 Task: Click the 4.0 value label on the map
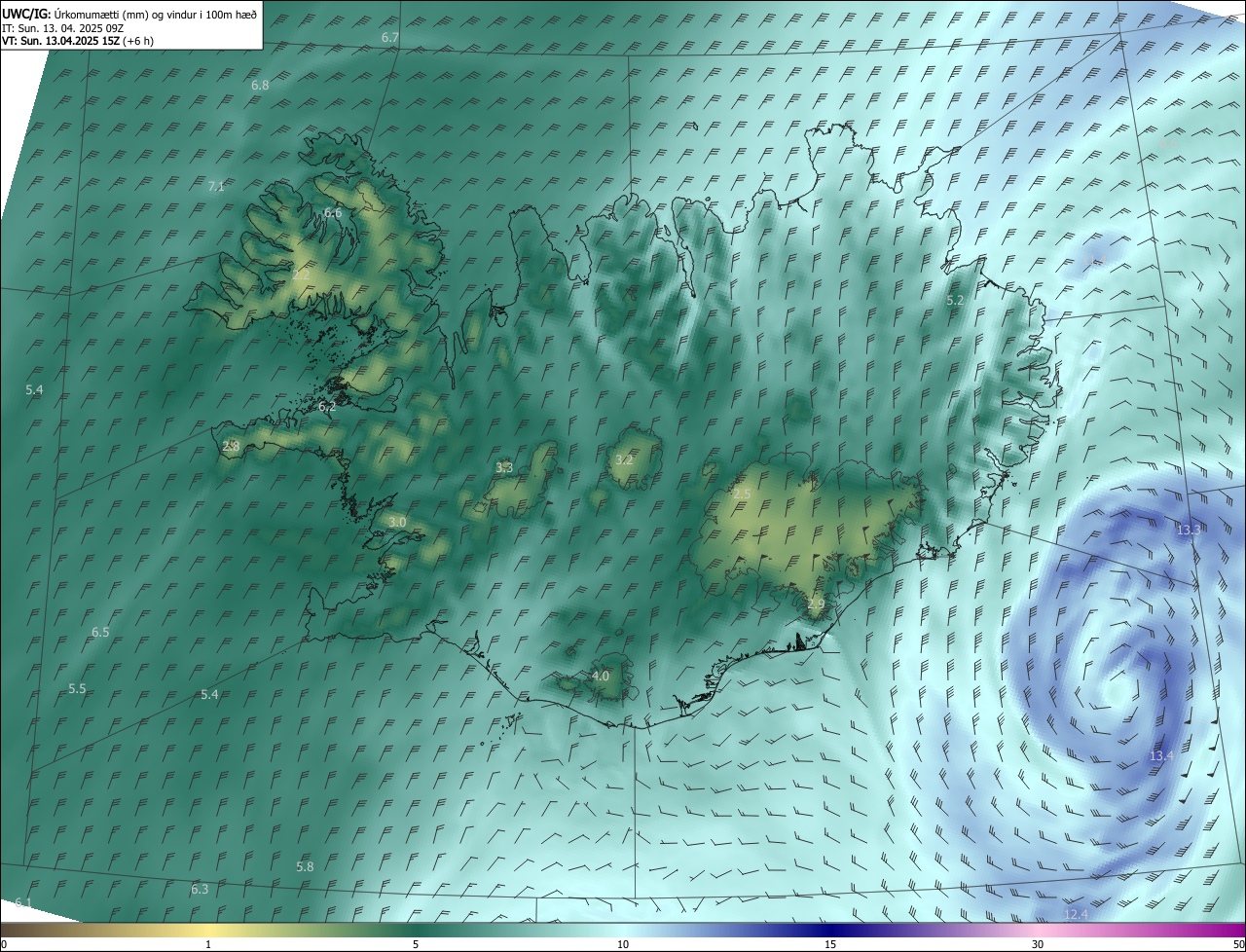click(601, 677)
